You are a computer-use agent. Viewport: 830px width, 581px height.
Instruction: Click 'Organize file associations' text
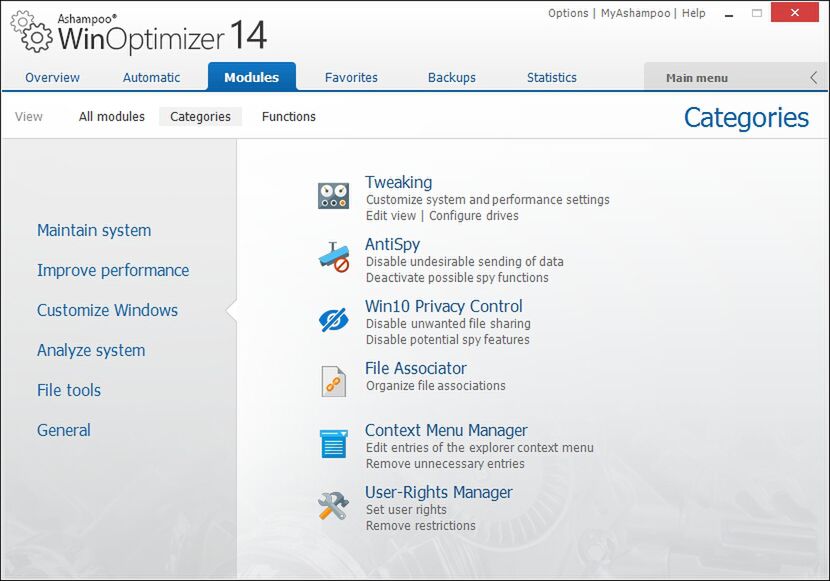point(435,385)
